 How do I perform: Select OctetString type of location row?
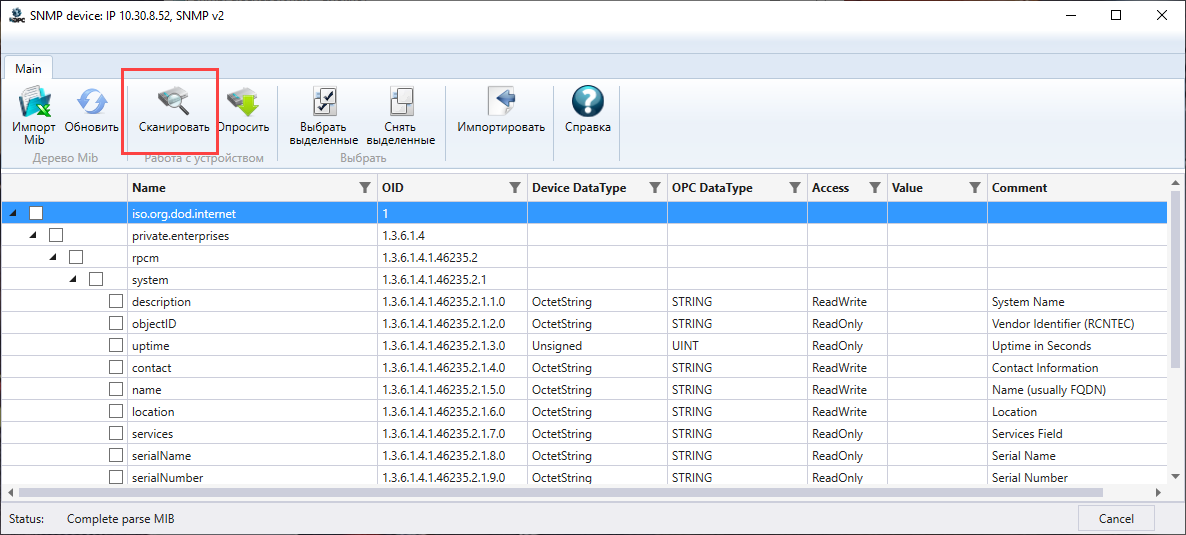pyautogui.click(x=597, y=412)
